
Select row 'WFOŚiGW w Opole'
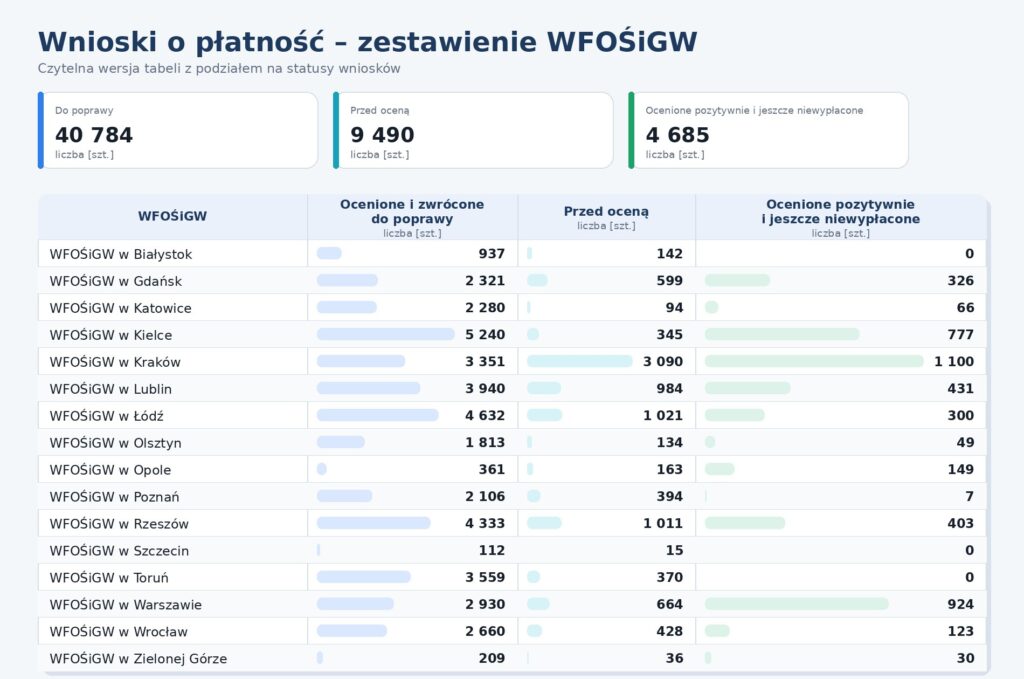pos(512,469)
